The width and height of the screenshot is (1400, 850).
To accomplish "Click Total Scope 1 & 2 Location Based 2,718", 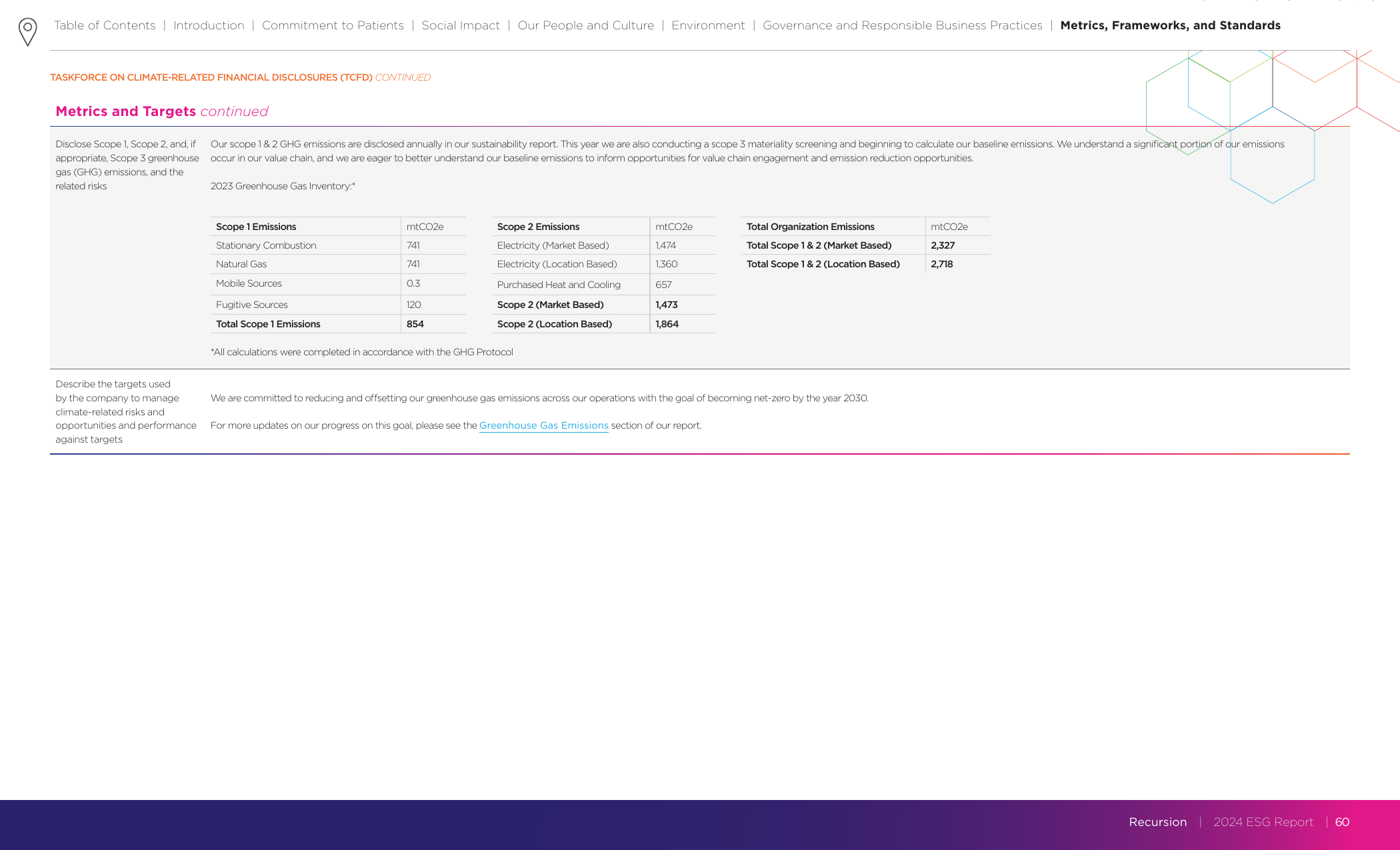I will [942, 264].
